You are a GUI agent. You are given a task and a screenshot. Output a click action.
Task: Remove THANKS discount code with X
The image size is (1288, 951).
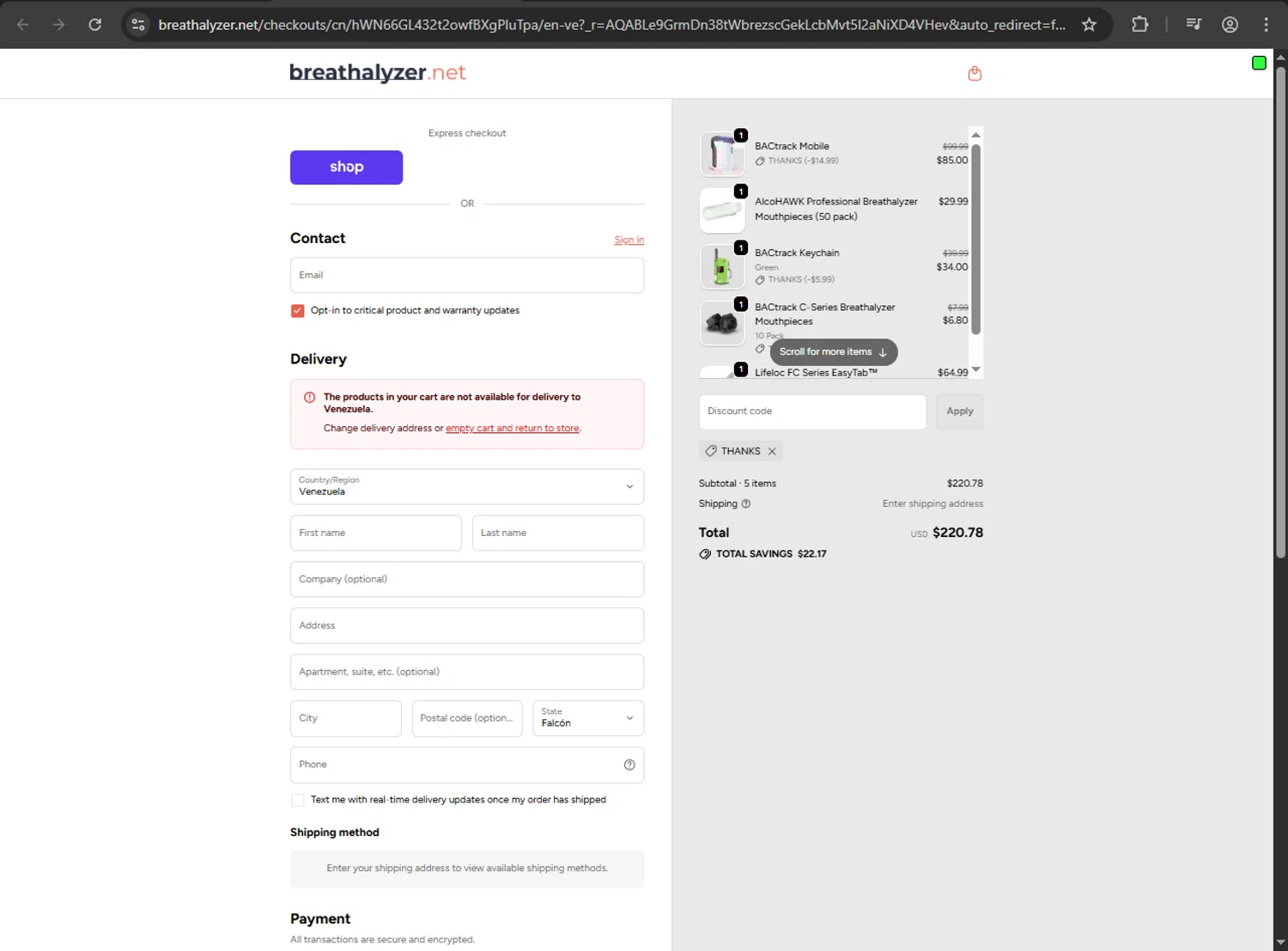click(x=772, y=451)
